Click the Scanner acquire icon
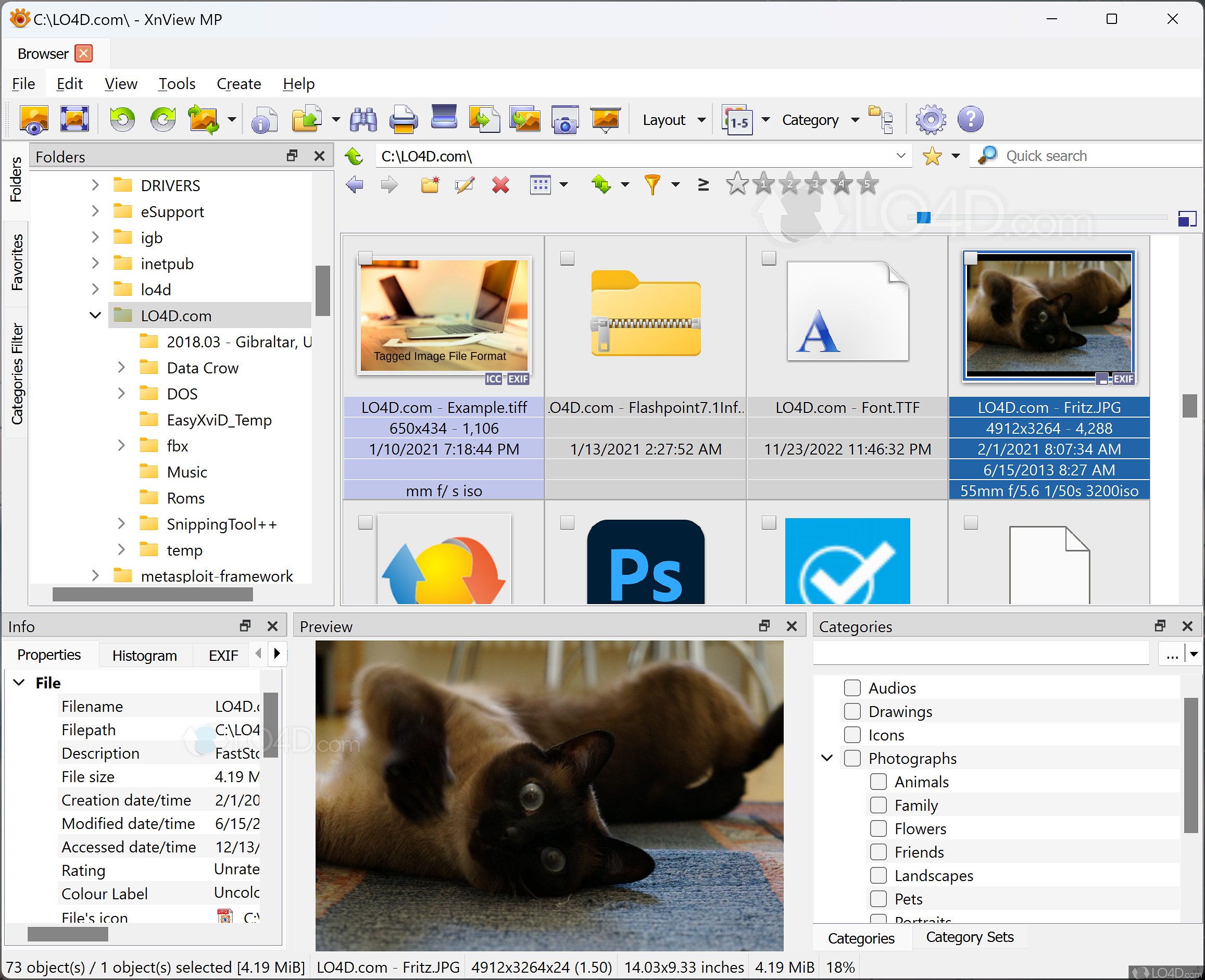 [x=444, y=117]
